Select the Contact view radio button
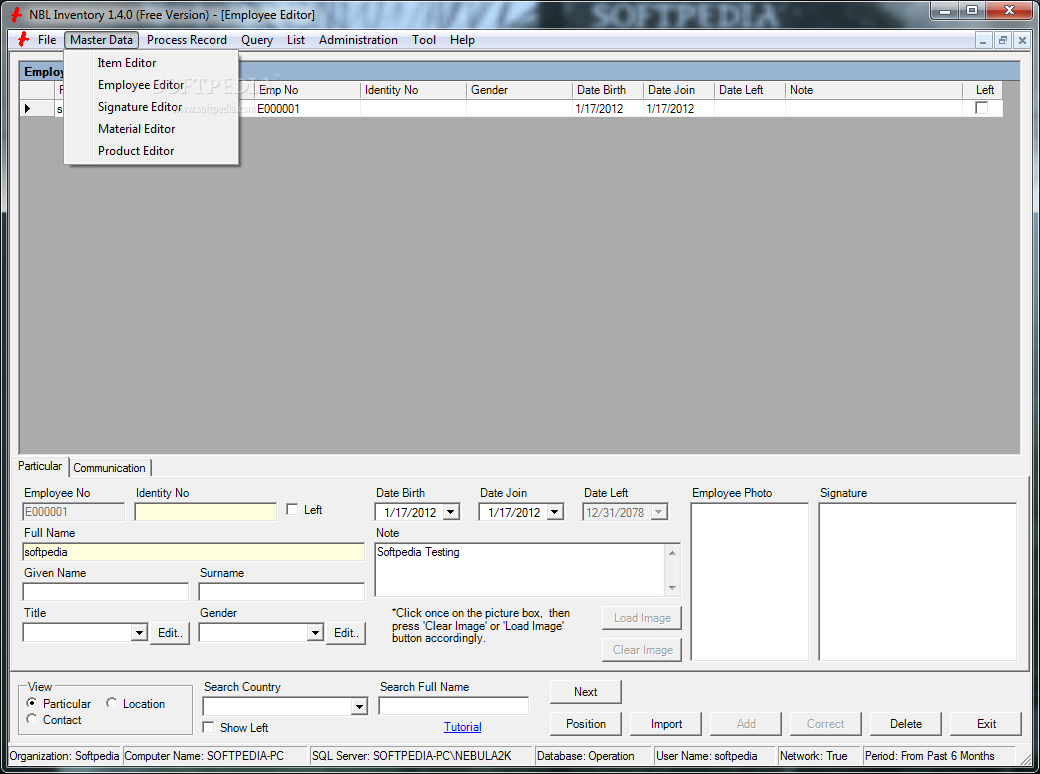Viewport: 1040px width, 774px height. 32,720
